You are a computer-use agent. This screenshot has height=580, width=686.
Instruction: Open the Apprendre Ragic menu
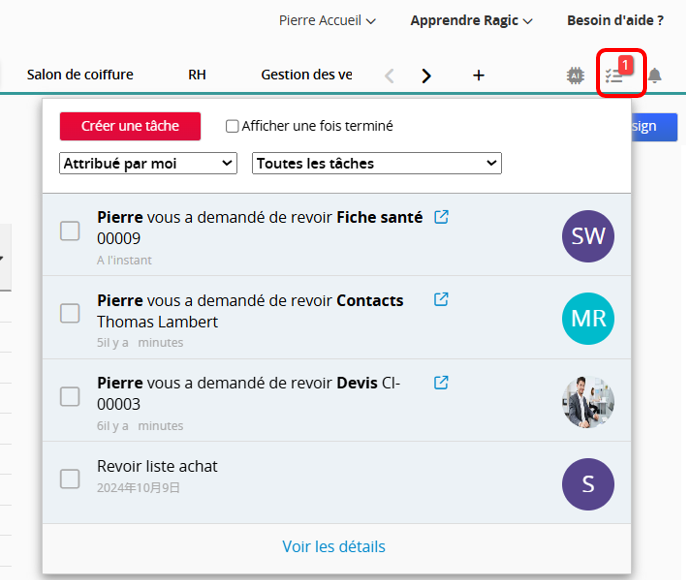471,21
